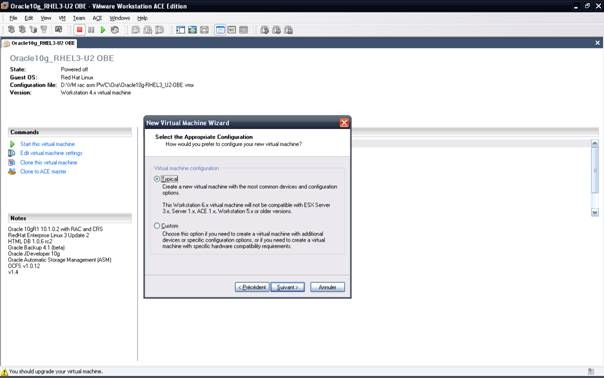Click the yellow warning icon in status bar

pyautogui.click(x=4, y=372)
